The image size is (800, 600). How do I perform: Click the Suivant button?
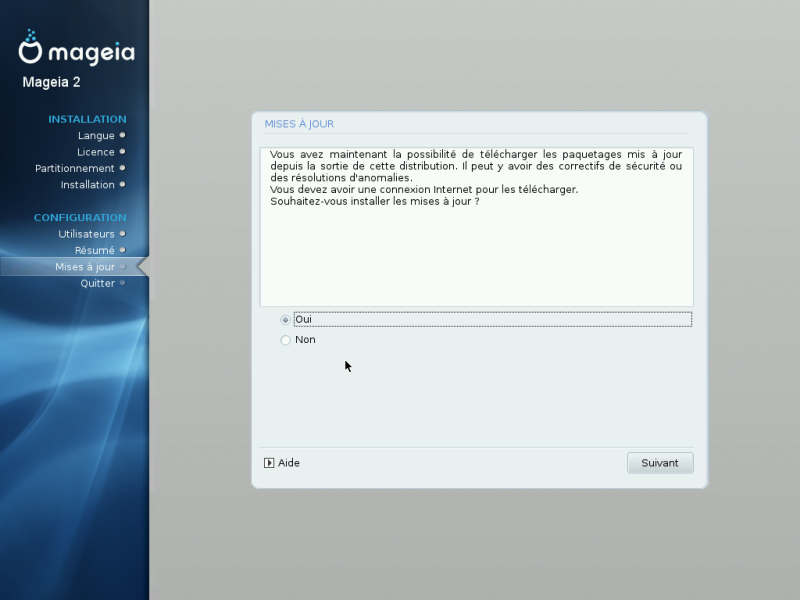pos(660,463)
